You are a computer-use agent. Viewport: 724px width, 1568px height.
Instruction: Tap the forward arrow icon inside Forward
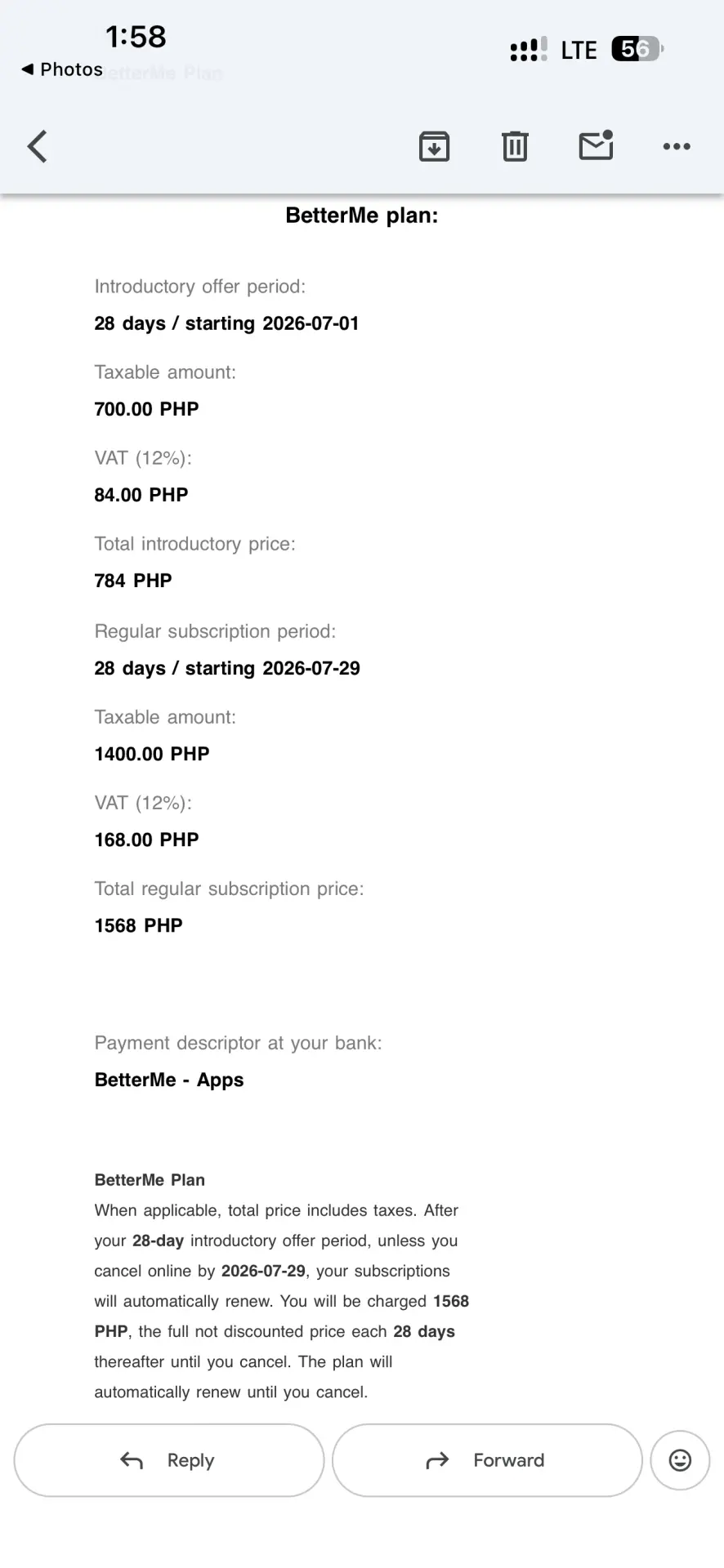tap(438, 1460)
